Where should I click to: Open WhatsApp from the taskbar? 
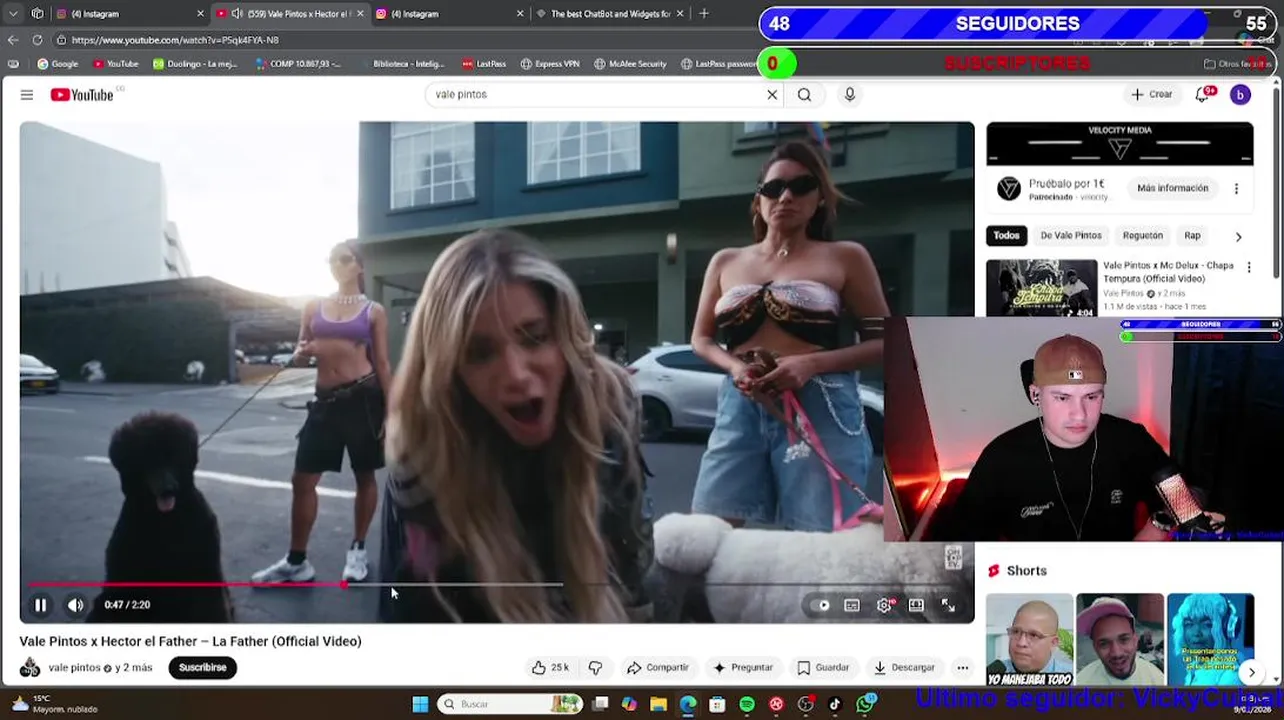(x=865, y=704)
